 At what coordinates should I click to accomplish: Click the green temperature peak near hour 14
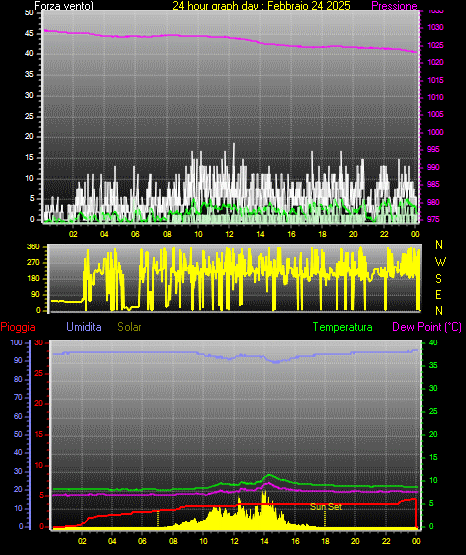click(269, 475)
